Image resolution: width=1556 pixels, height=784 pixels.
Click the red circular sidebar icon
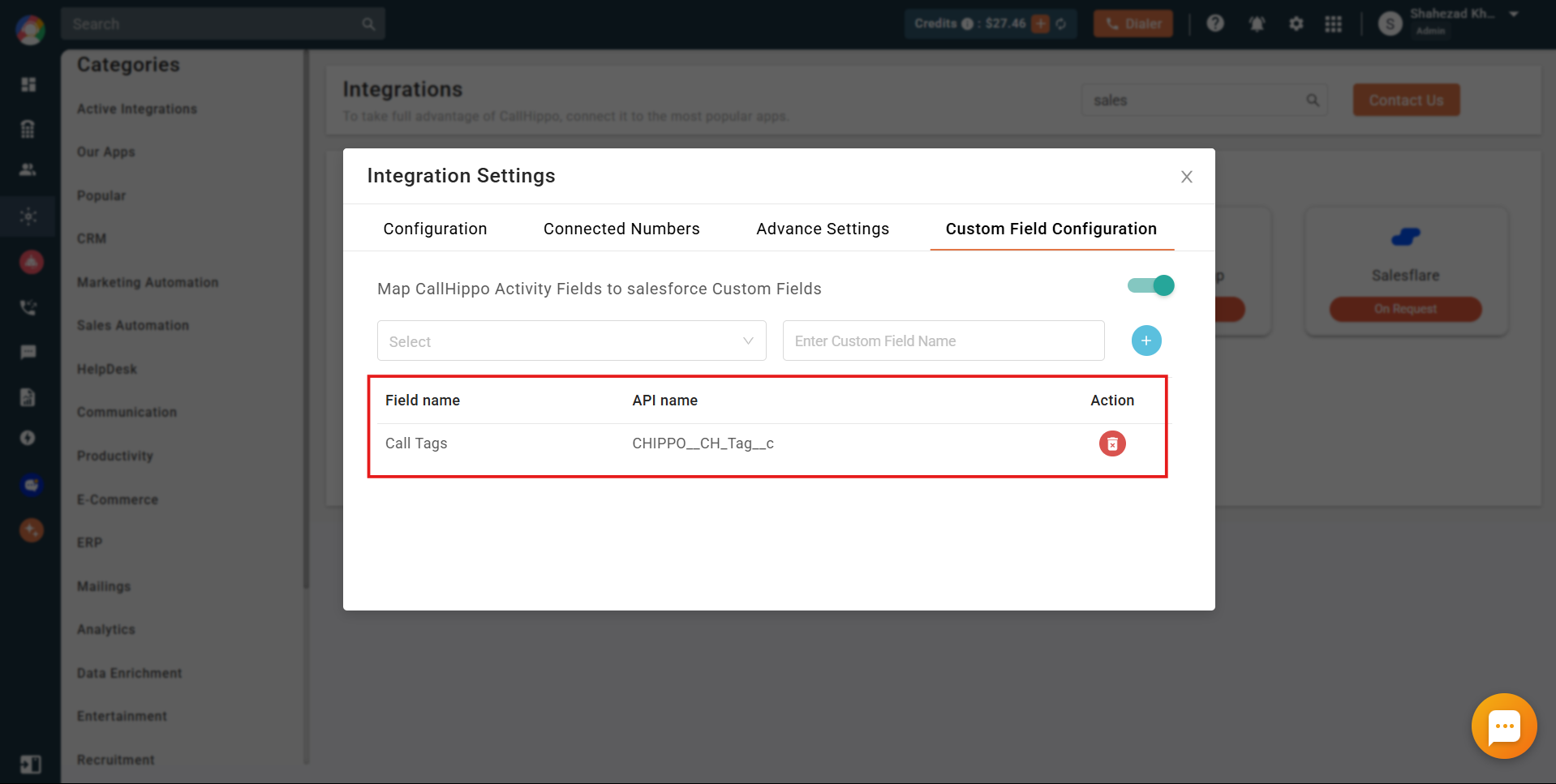click(x=31, y=262)
